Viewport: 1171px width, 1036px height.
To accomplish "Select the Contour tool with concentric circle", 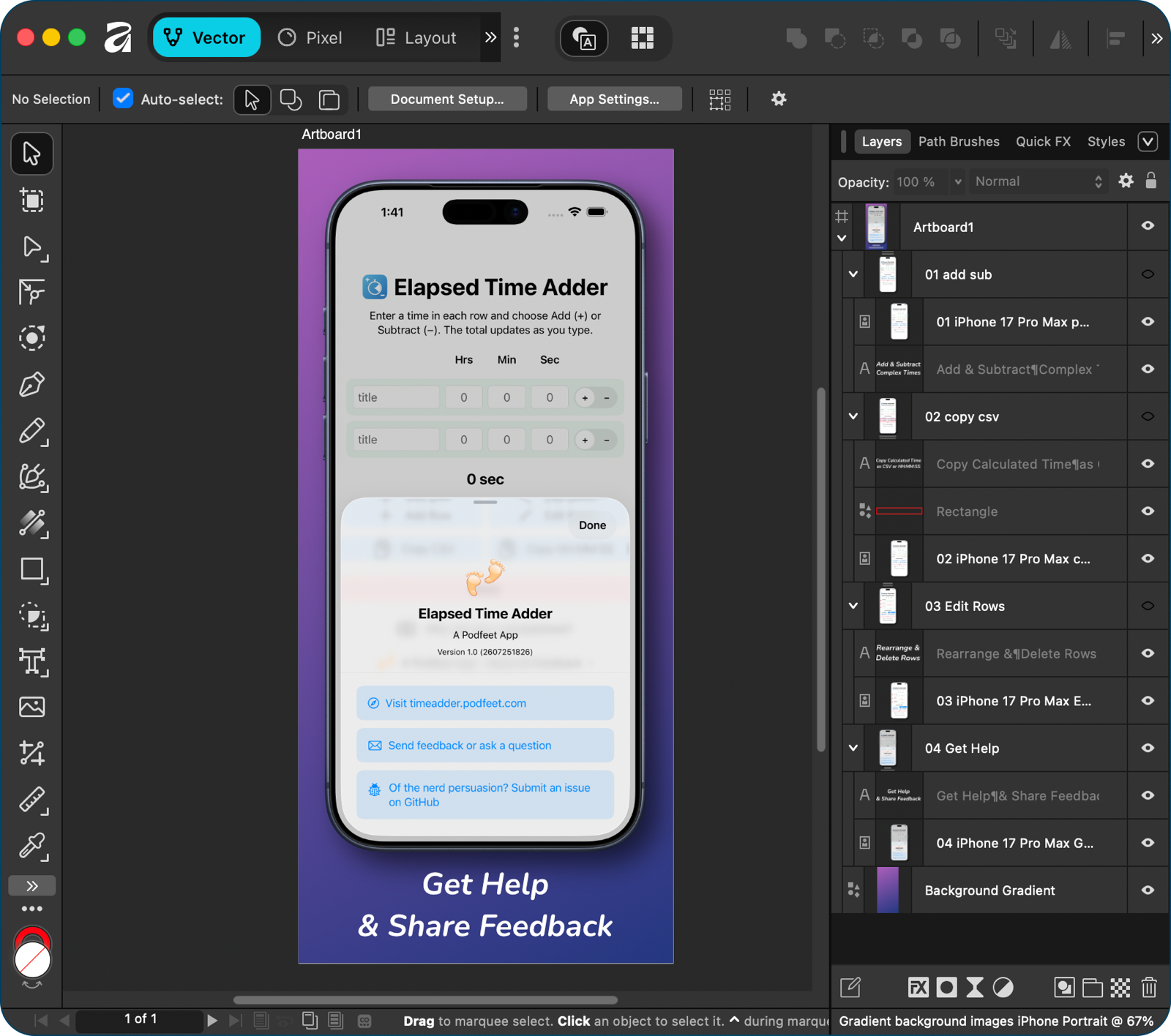I will coord(31,337).
